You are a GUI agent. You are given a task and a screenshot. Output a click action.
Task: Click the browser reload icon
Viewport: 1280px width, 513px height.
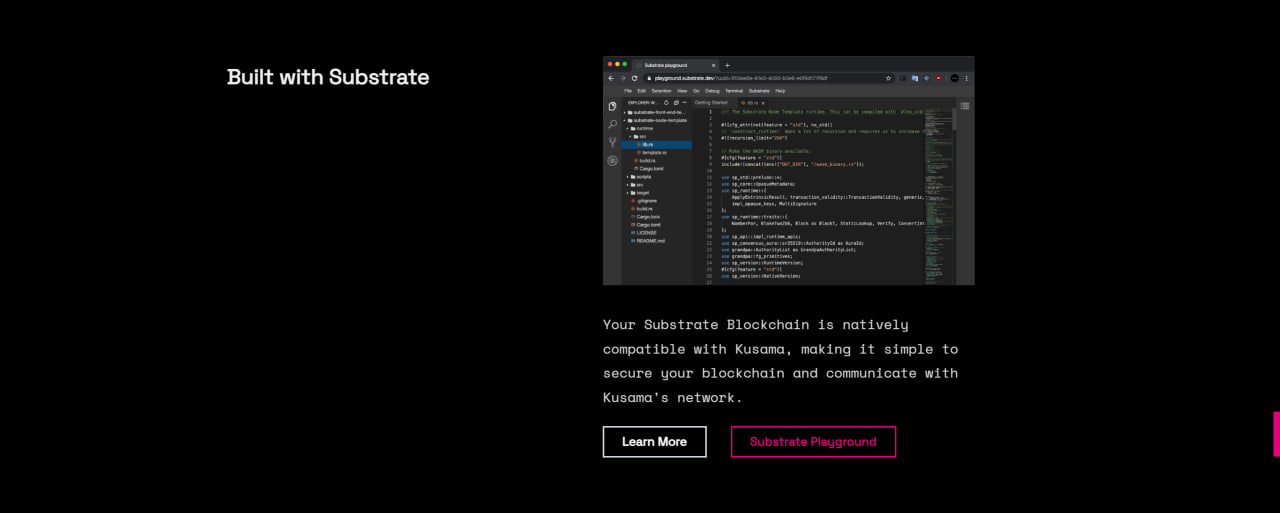[634, 78]
